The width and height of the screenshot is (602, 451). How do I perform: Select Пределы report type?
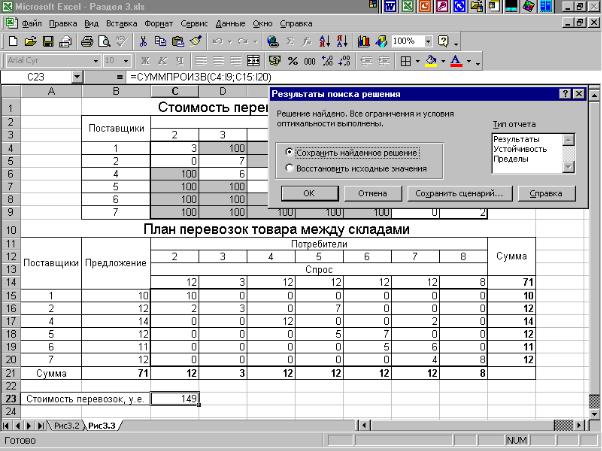click(x=511, y=159)
